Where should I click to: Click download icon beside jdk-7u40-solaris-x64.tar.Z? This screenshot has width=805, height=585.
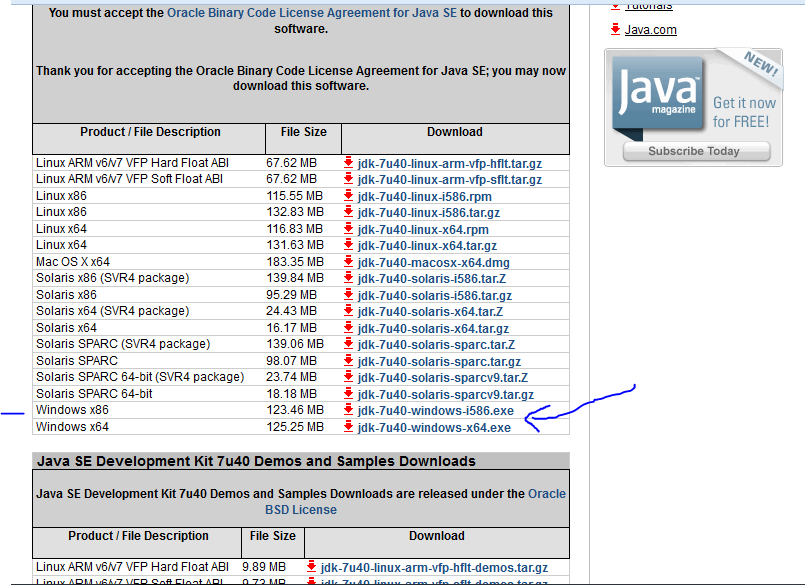click(x=348, y=311)
